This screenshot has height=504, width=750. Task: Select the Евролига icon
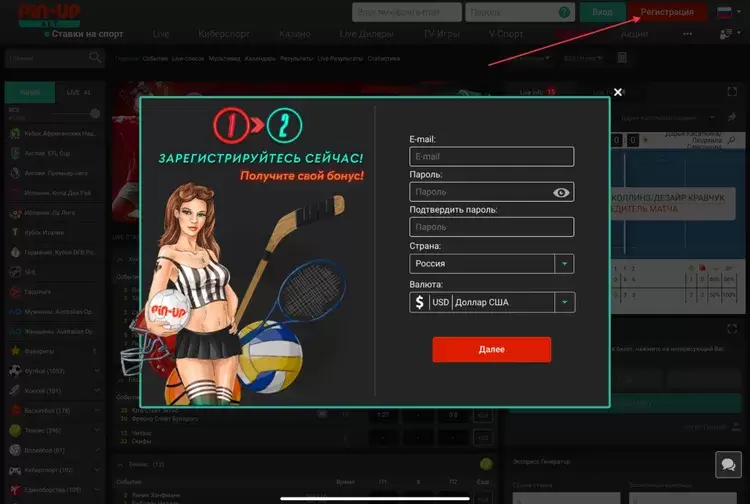click(15, 292)
